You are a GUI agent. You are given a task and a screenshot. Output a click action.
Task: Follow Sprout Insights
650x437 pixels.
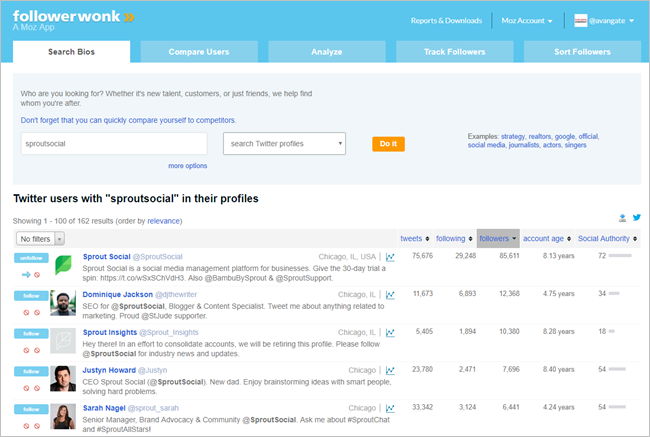click(x=31, y=333)
